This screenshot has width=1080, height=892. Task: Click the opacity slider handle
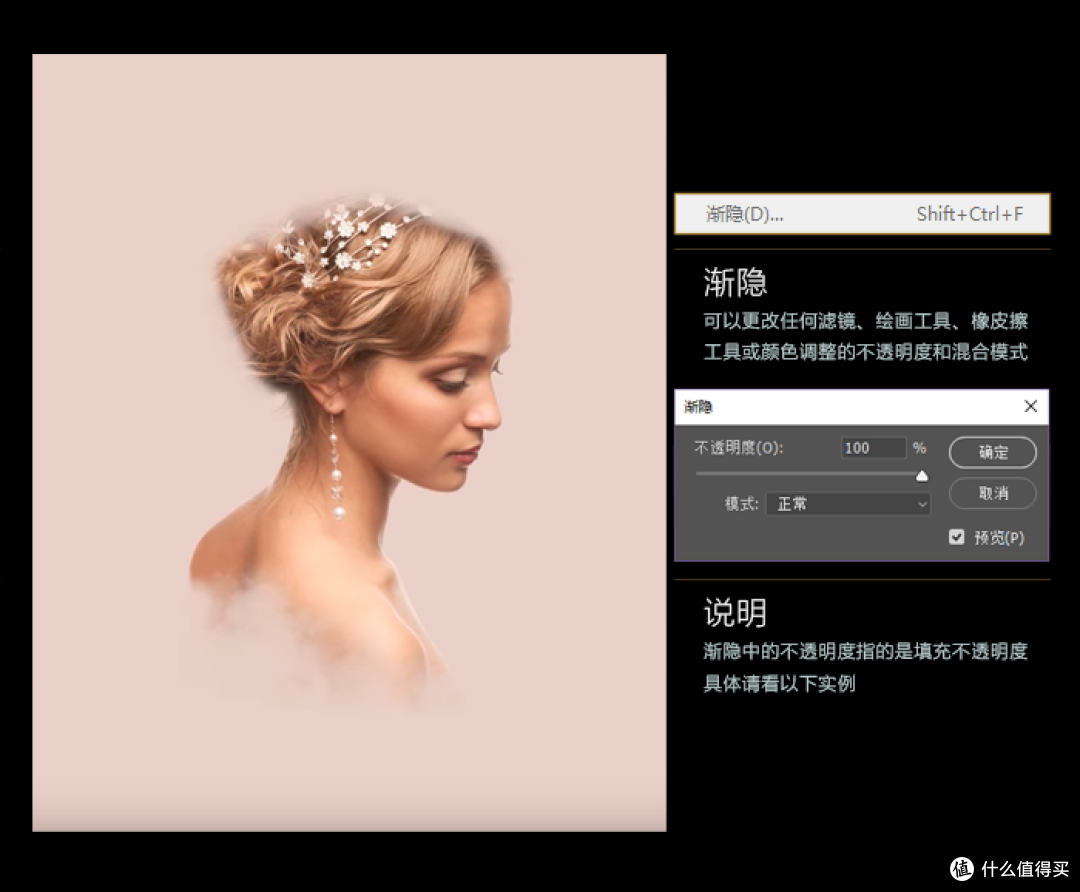pos(922,475)
